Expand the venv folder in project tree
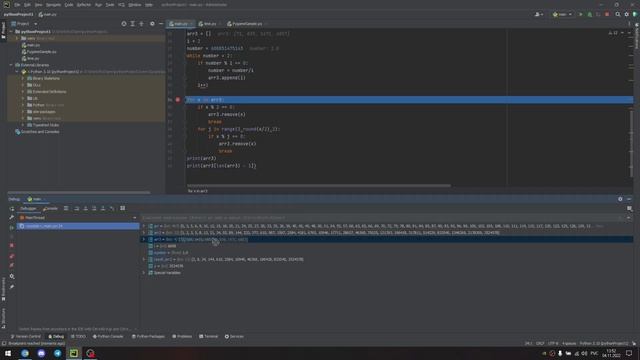Image resolution: width=640 pixels, height=360 pixels. [x=17, y=38]
